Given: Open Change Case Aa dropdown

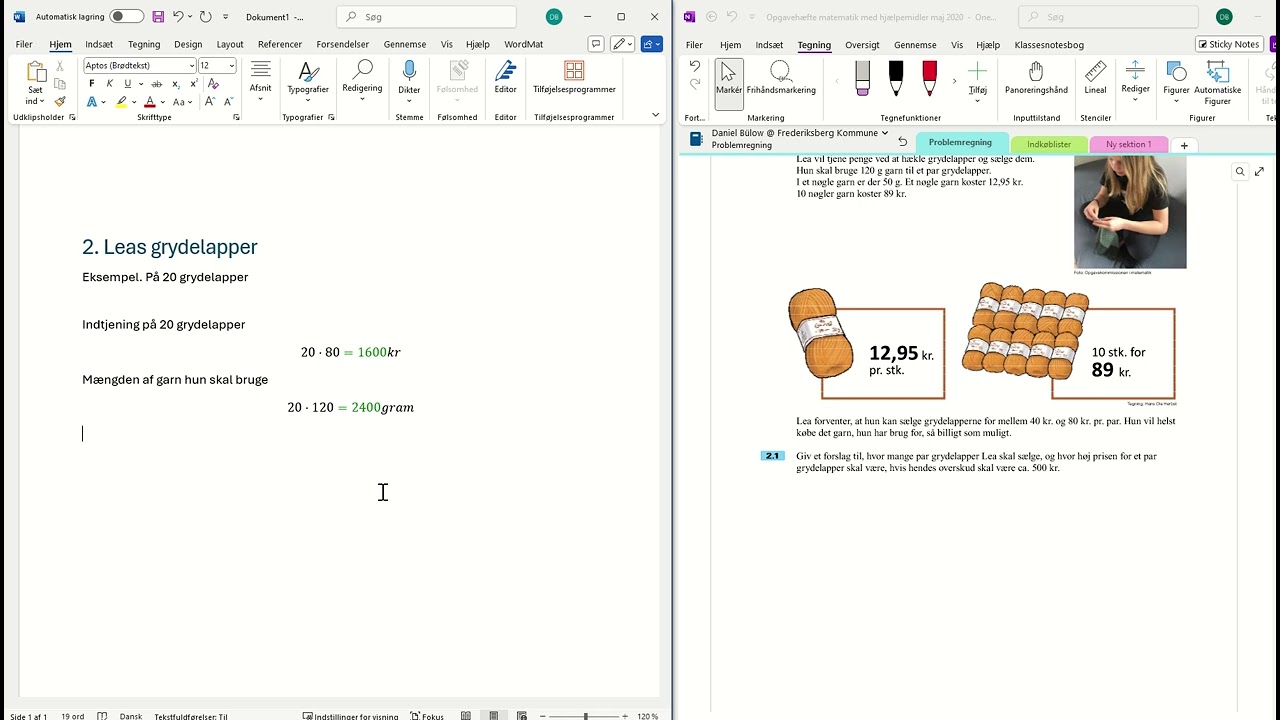Looking at the screenshot, I should (182, 102).
